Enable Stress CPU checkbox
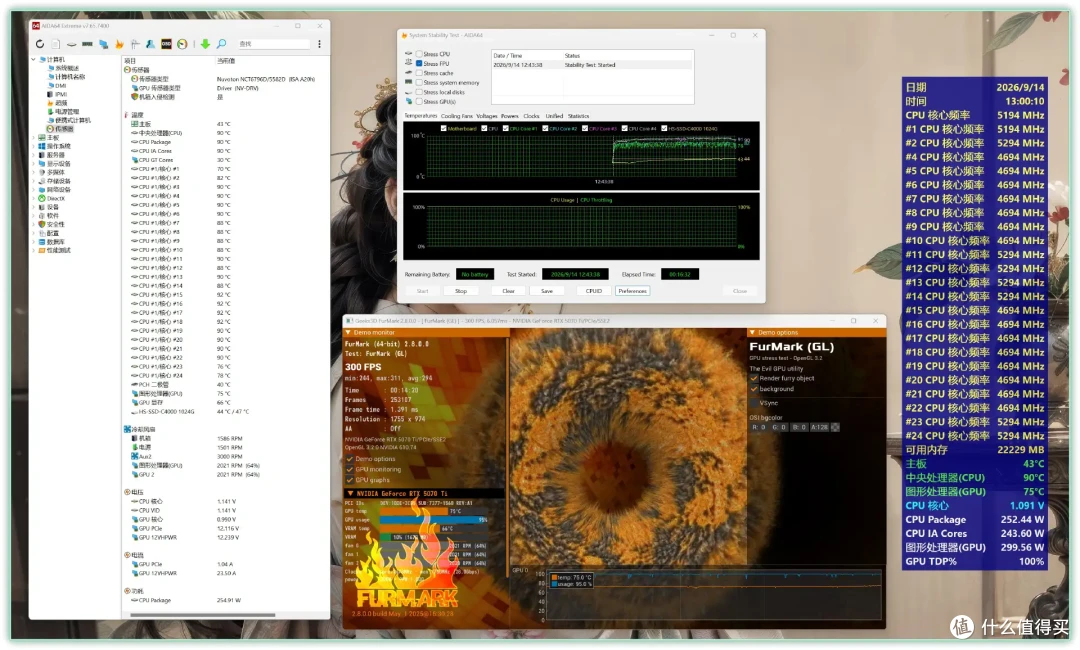Viewport: 1080px width, 650px height. pyautogui.click(x=419, y=54)
